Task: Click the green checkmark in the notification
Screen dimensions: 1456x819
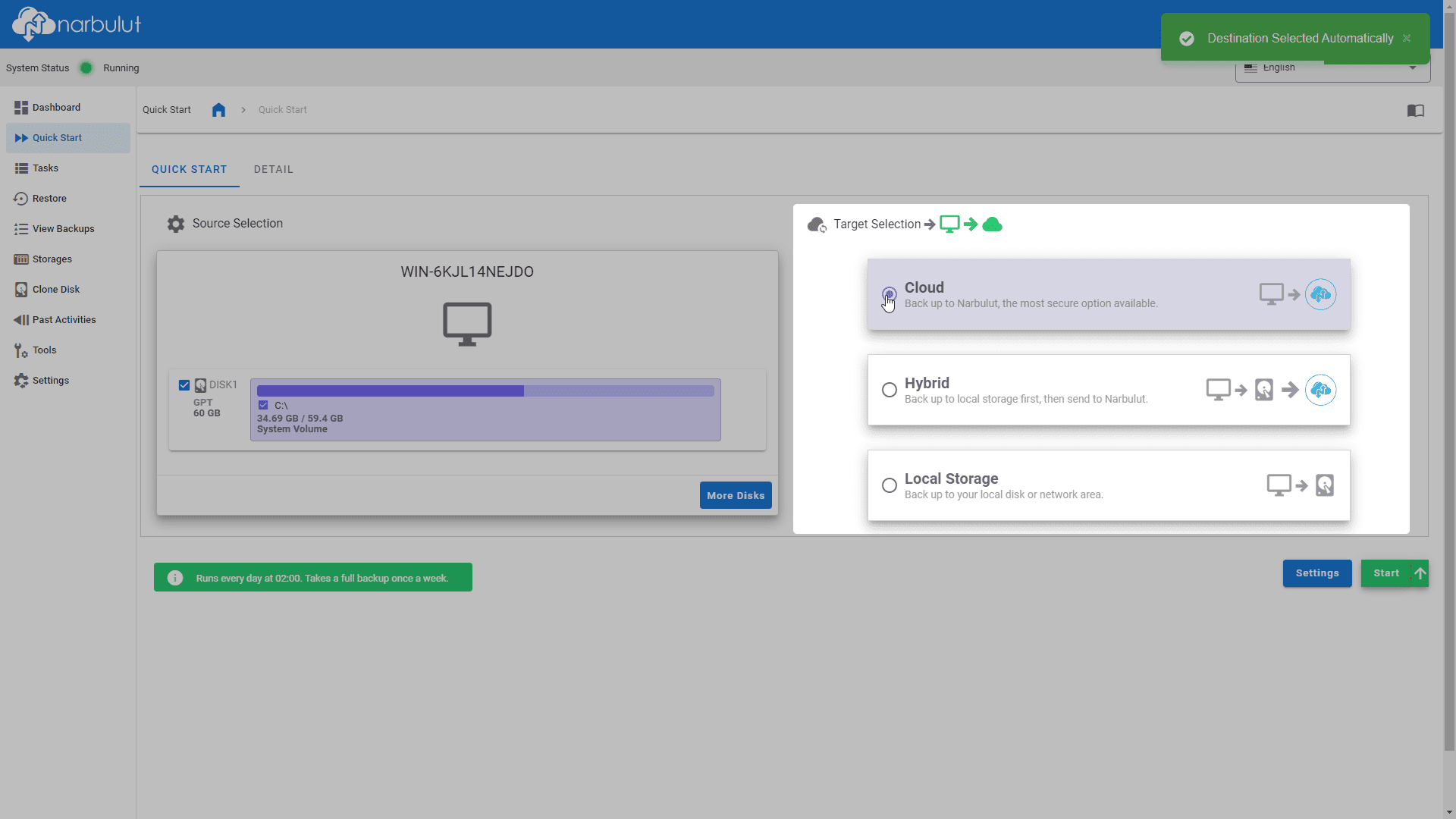Action: (x=1187, y=38)
